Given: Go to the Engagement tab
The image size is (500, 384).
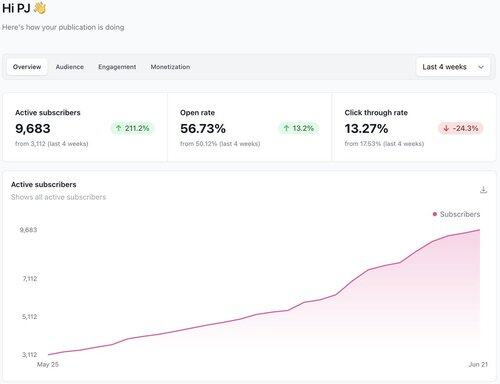Looking at the screenshot, I should point(117,67).
